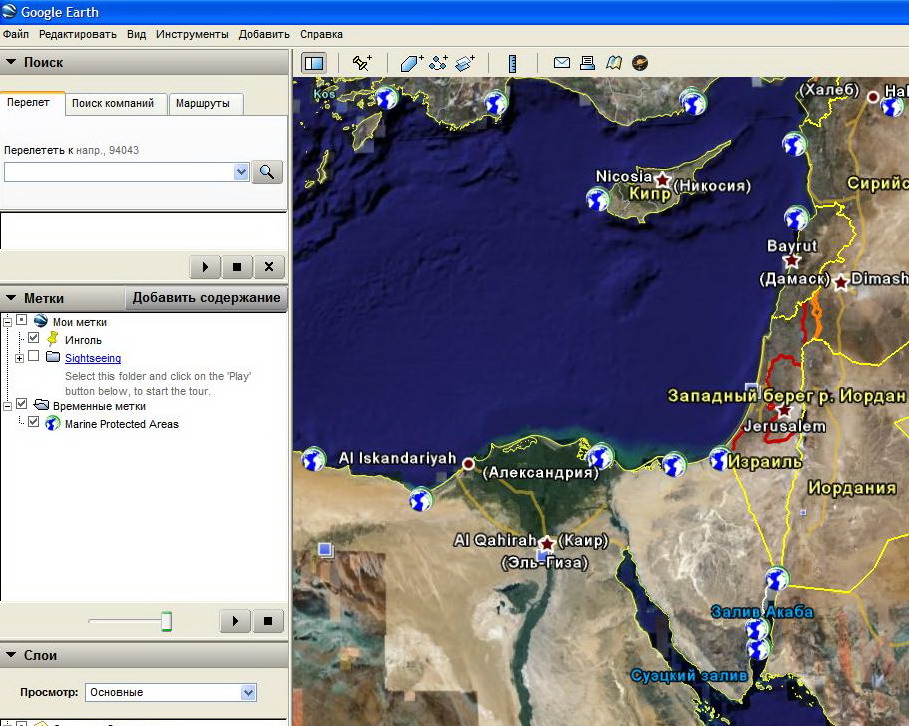
Task: Click the yellow pushpin icon beside Инголь
Action: click(x=53, y=339)
